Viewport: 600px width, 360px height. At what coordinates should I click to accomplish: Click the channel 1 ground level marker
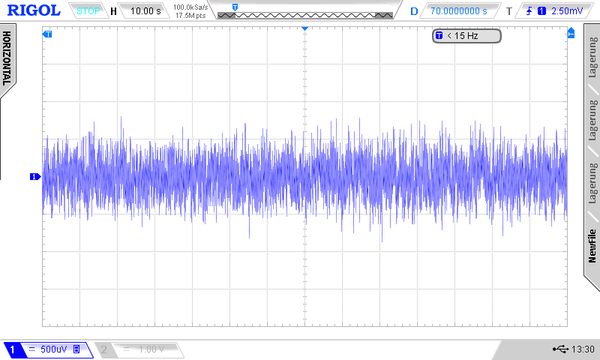click(x=35, y=176)
